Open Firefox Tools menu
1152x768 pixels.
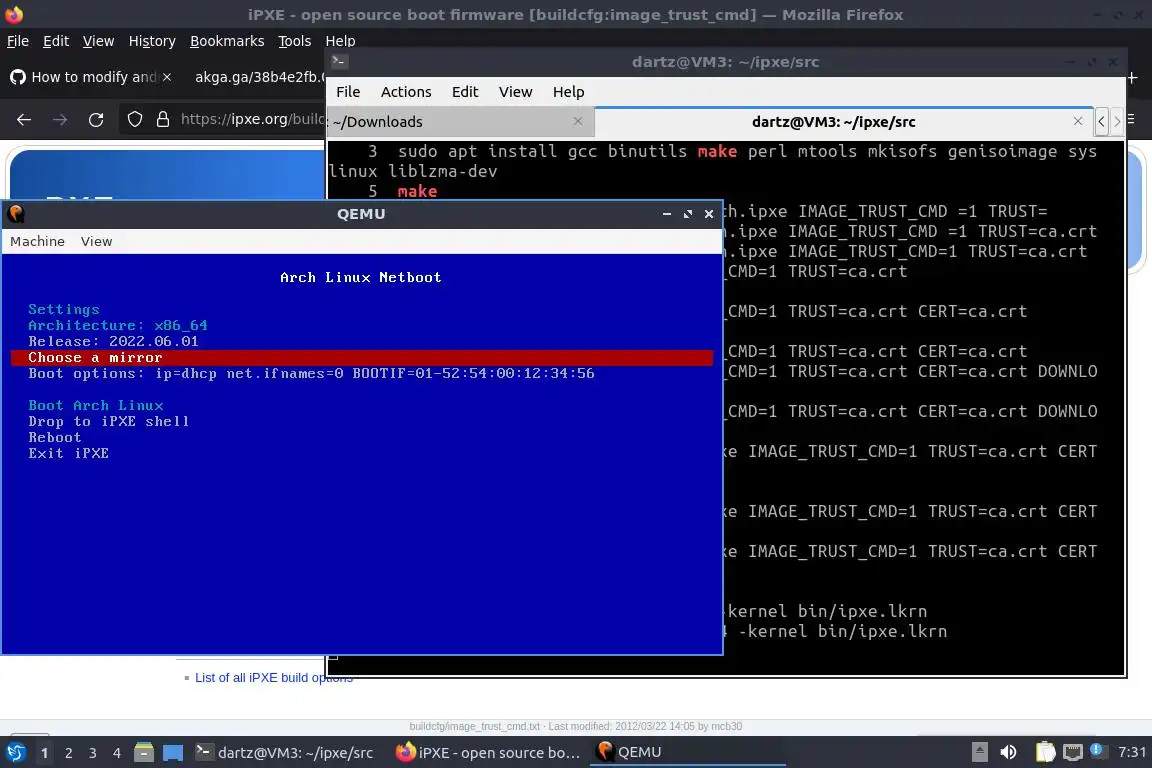tap(295, 41)
